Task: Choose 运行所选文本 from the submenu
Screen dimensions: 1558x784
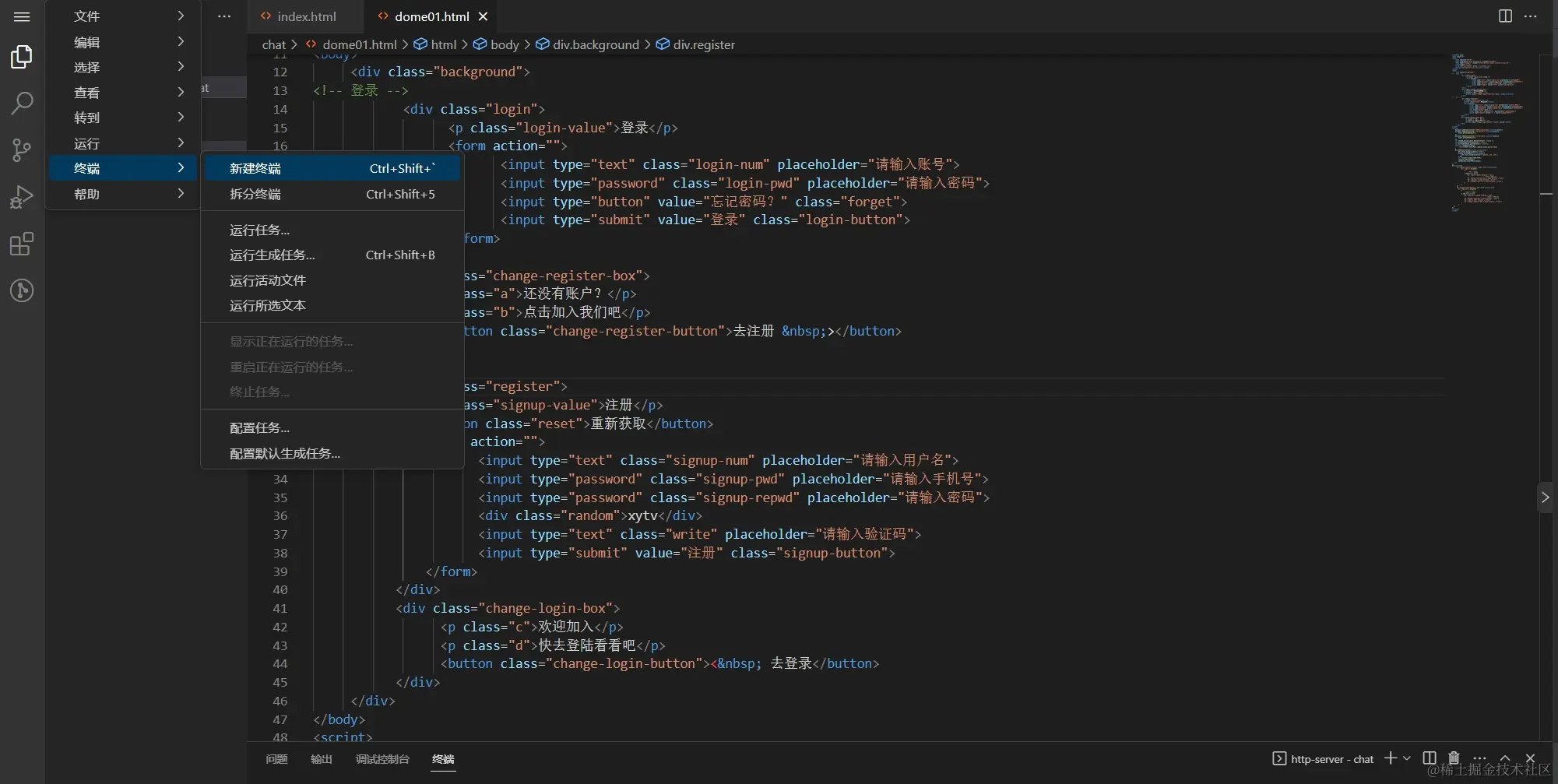Action: [332, 305]
